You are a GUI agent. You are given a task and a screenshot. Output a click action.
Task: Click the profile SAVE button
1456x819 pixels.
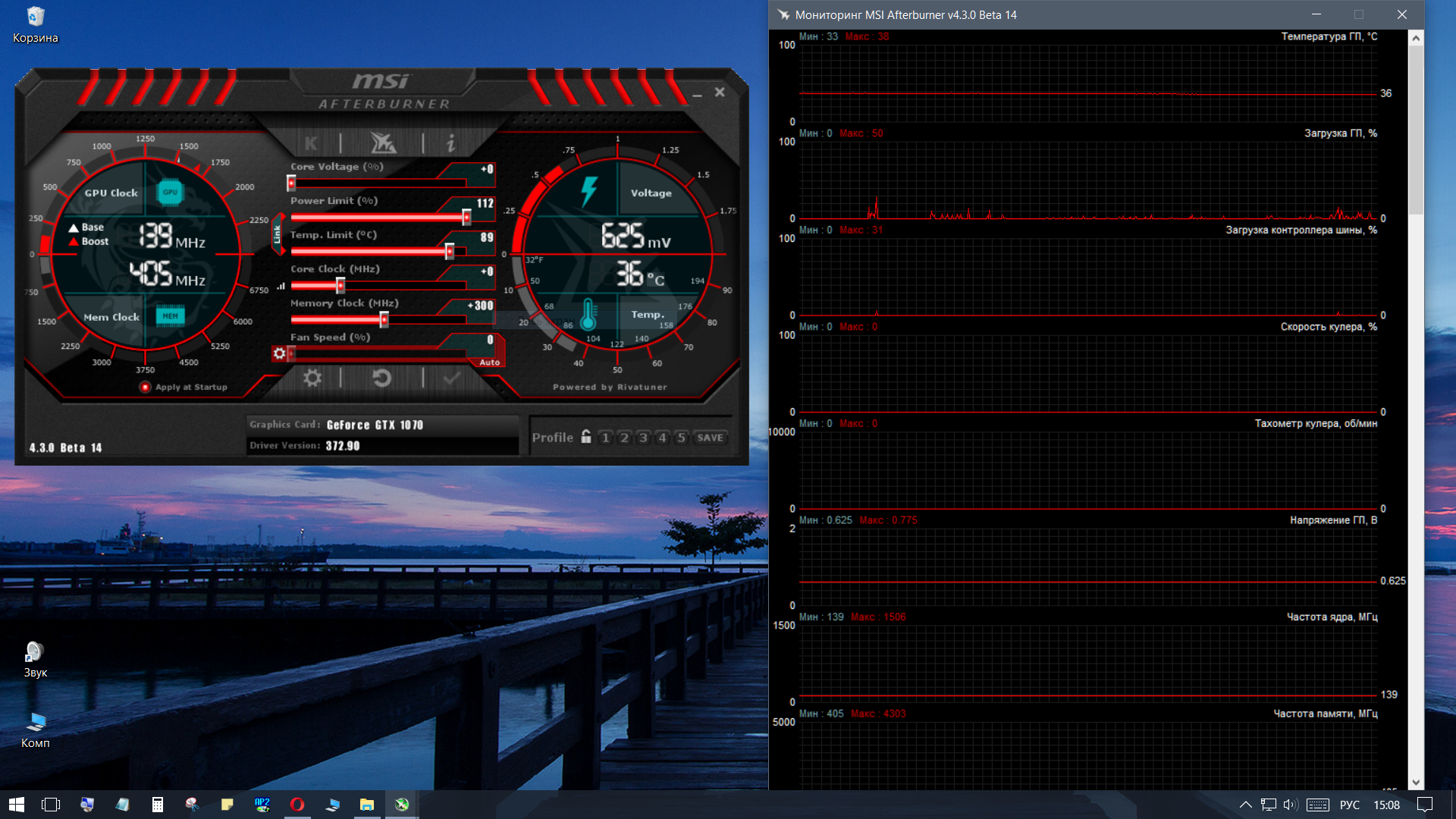tap(710, 438)
